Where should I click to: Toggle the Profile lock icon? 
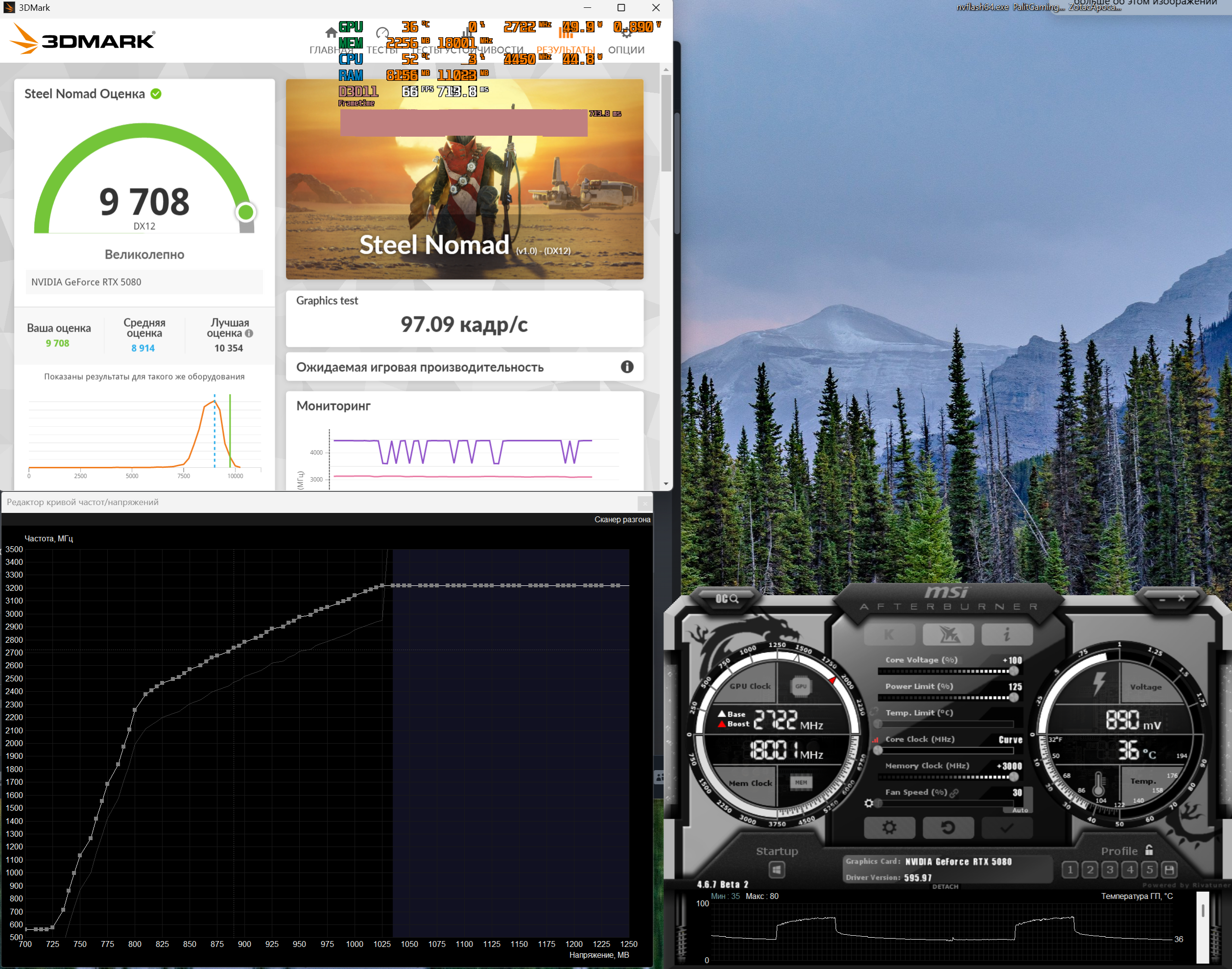[x=1149, y=850]
